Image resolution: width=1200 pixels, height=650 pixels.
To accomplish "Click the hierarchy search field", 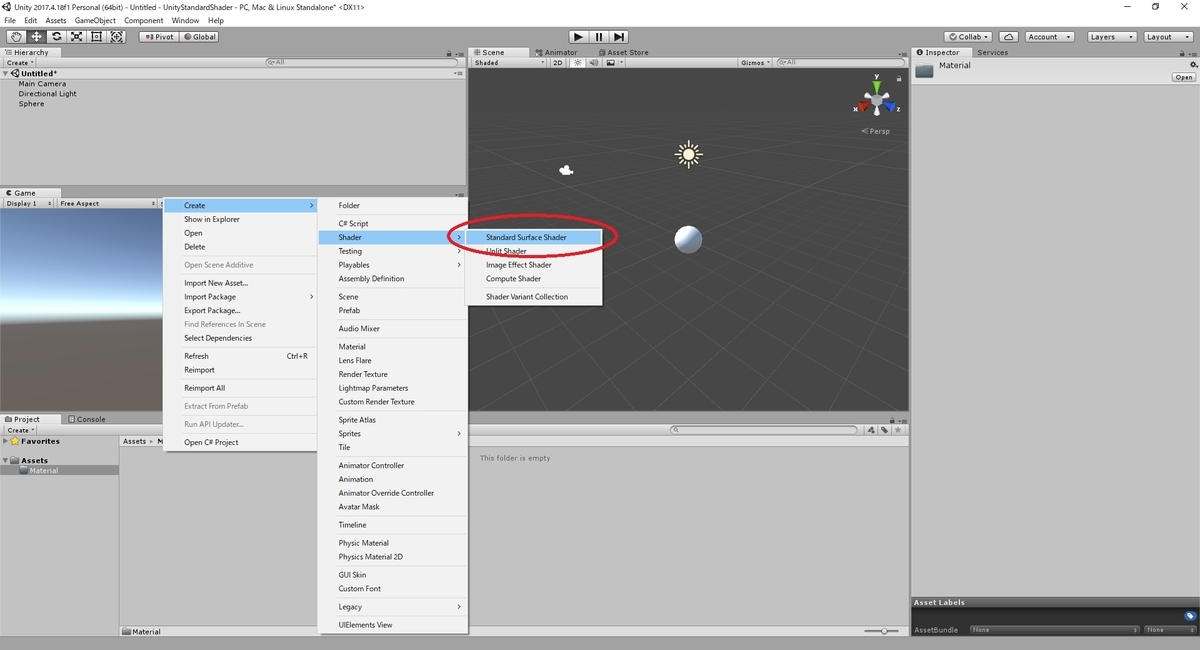I will pos(363,62).
